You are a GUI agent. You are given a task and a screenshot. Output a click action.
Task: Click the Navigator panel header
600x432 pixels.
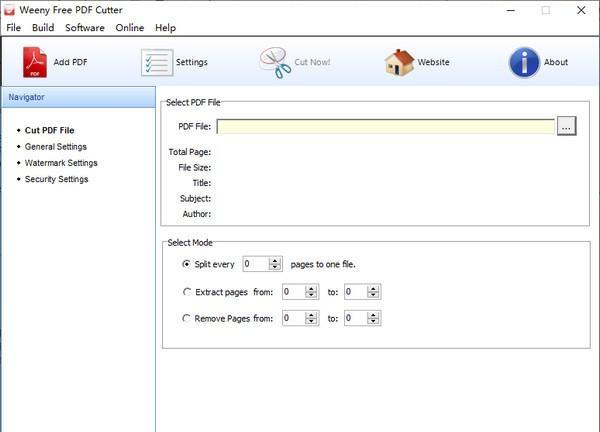pyautogui.click(x=78, y=97)
